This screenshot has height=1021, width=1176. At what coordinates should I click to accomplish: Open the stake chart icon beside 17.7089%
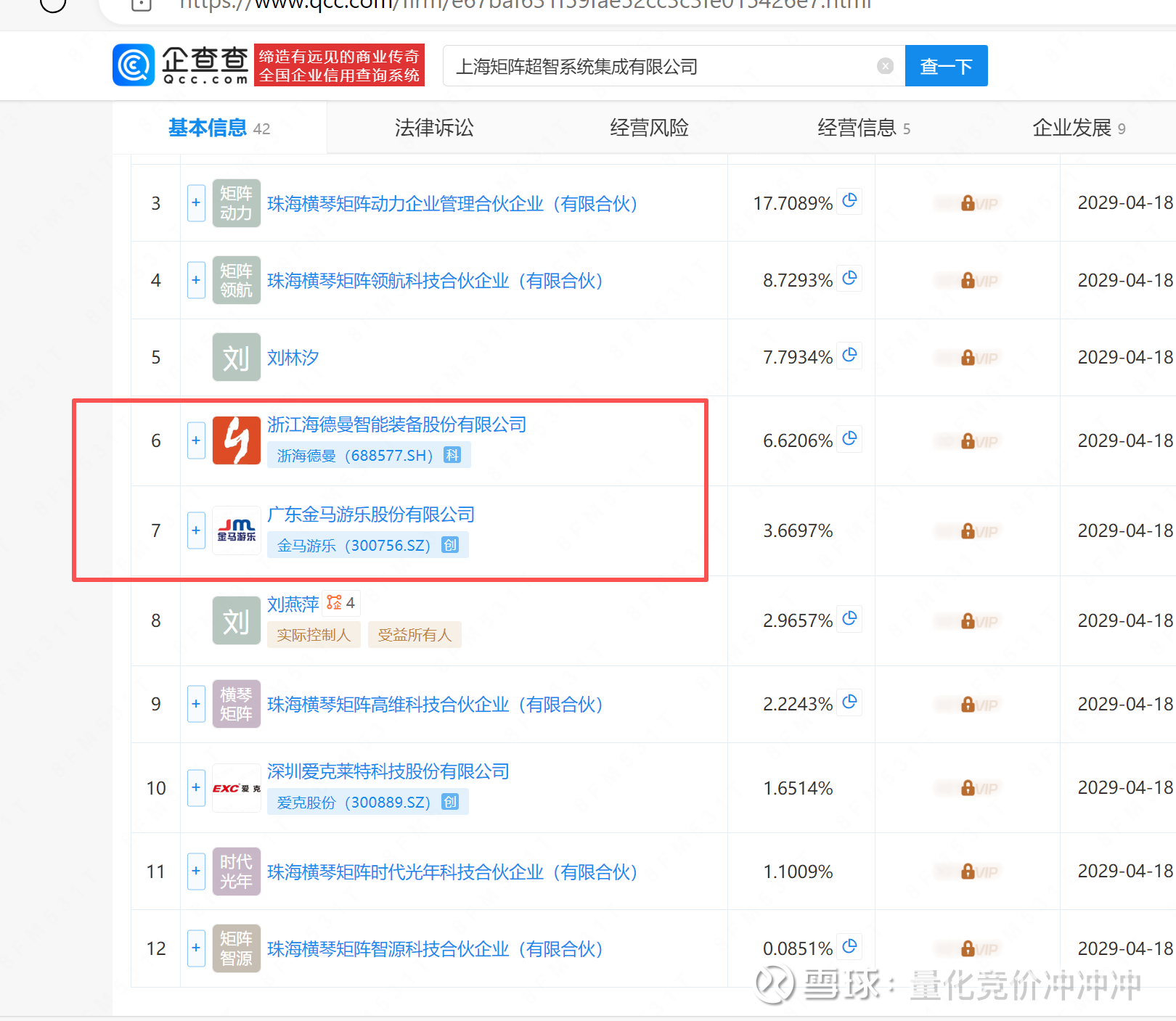(x=850, y=200)
